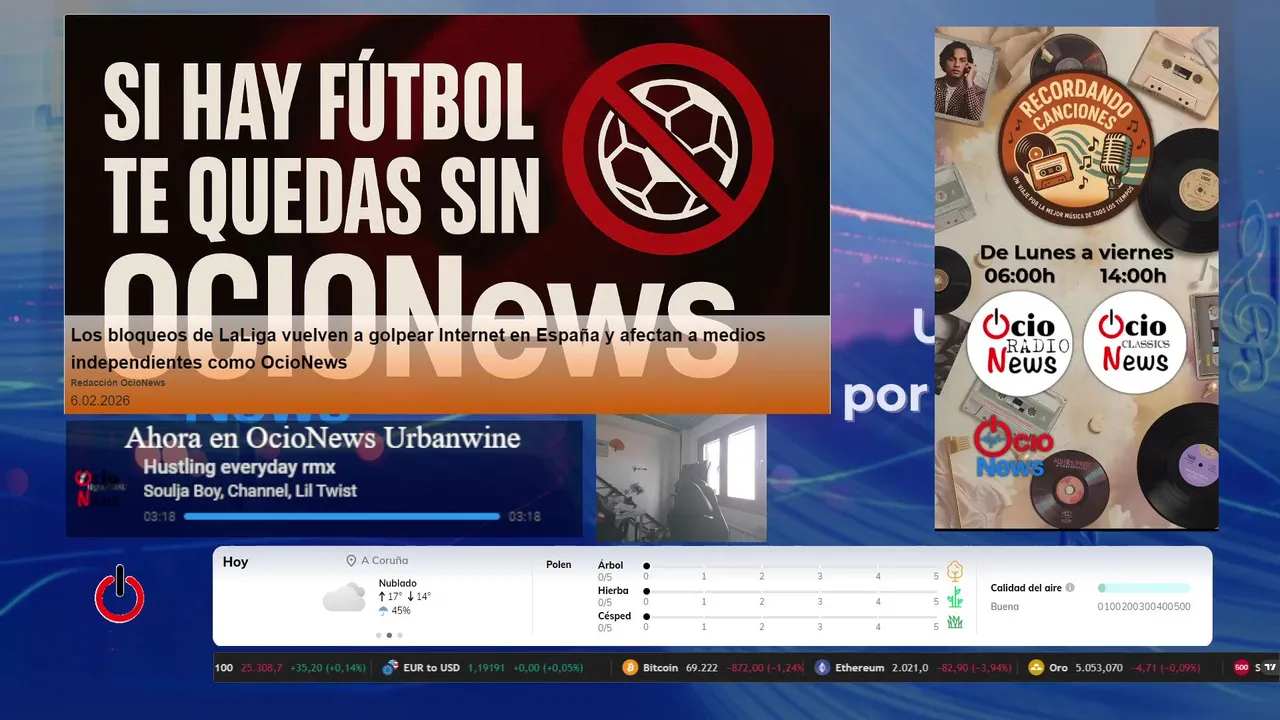Viewport: 1280px width, 720px height.
Task: Click the Buena air quality status
Action: click(1005, 607)
